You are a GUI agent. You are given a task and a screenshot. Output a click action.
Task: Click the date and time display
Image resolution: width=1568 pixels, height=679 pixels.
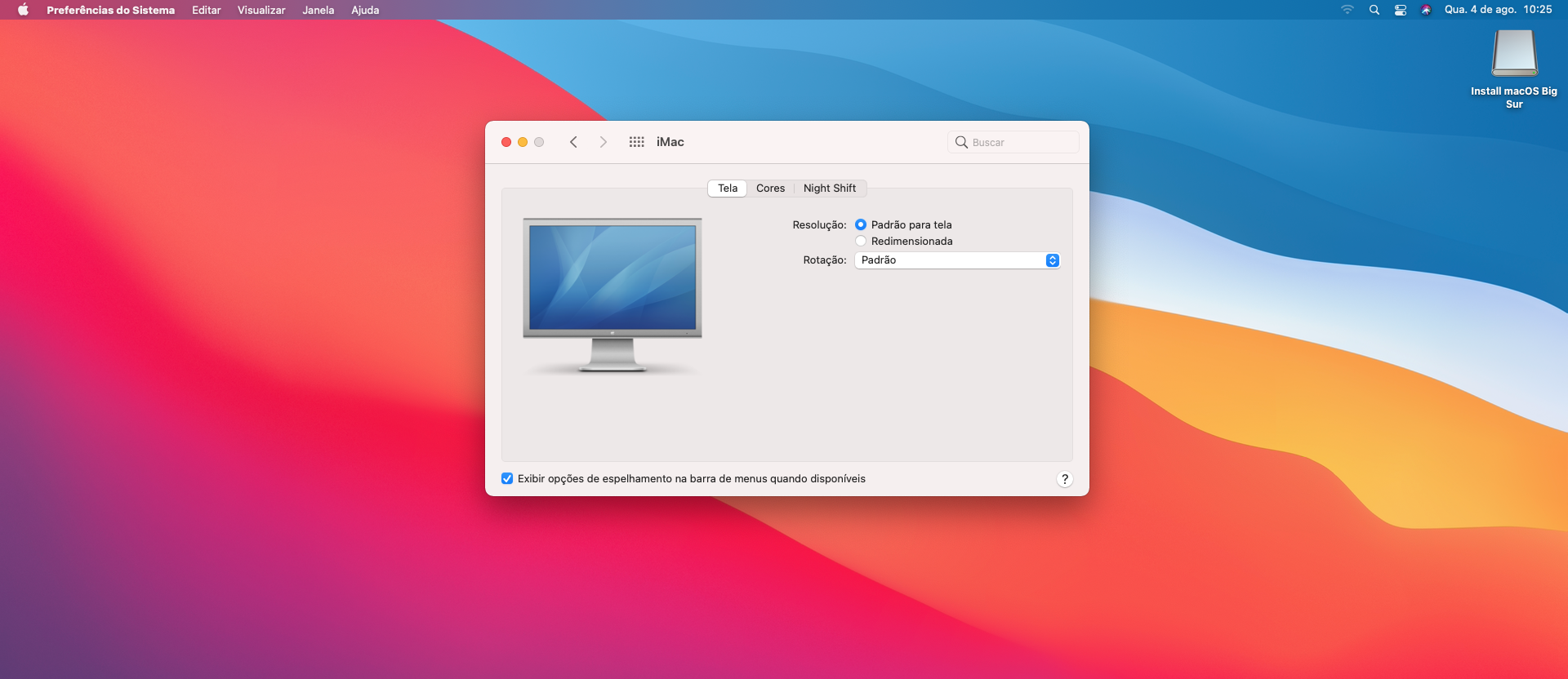[1498, 10]
